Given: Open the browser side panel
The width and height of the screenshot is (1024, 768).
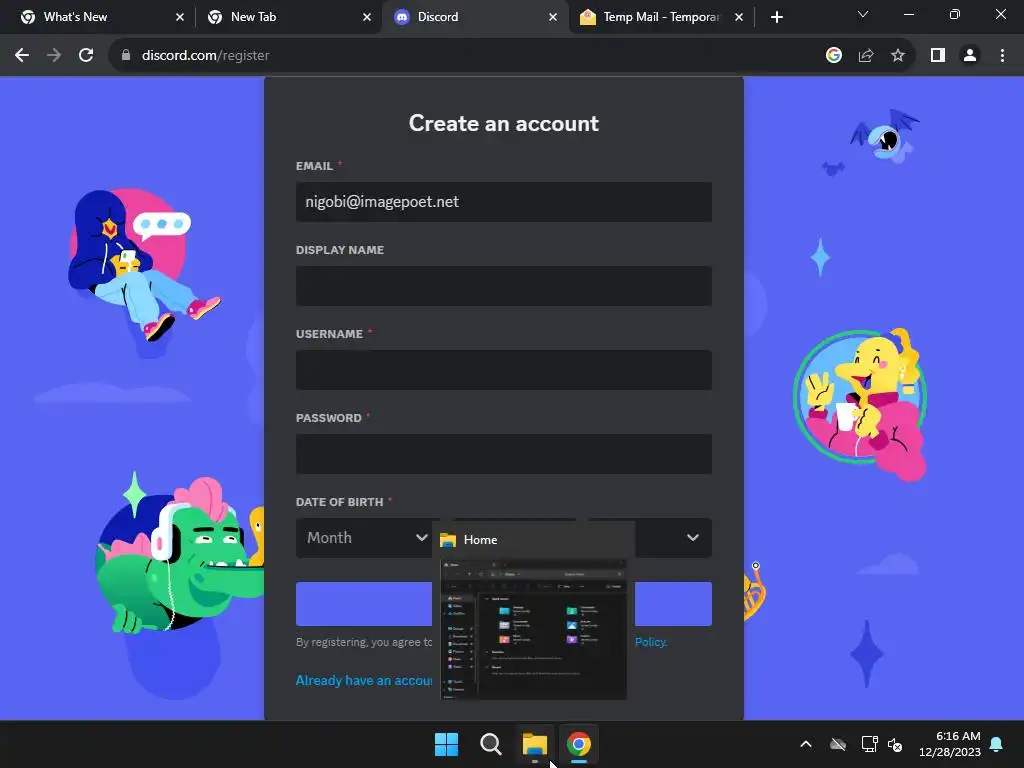Looking at the screenshot, I should point(938,56).
